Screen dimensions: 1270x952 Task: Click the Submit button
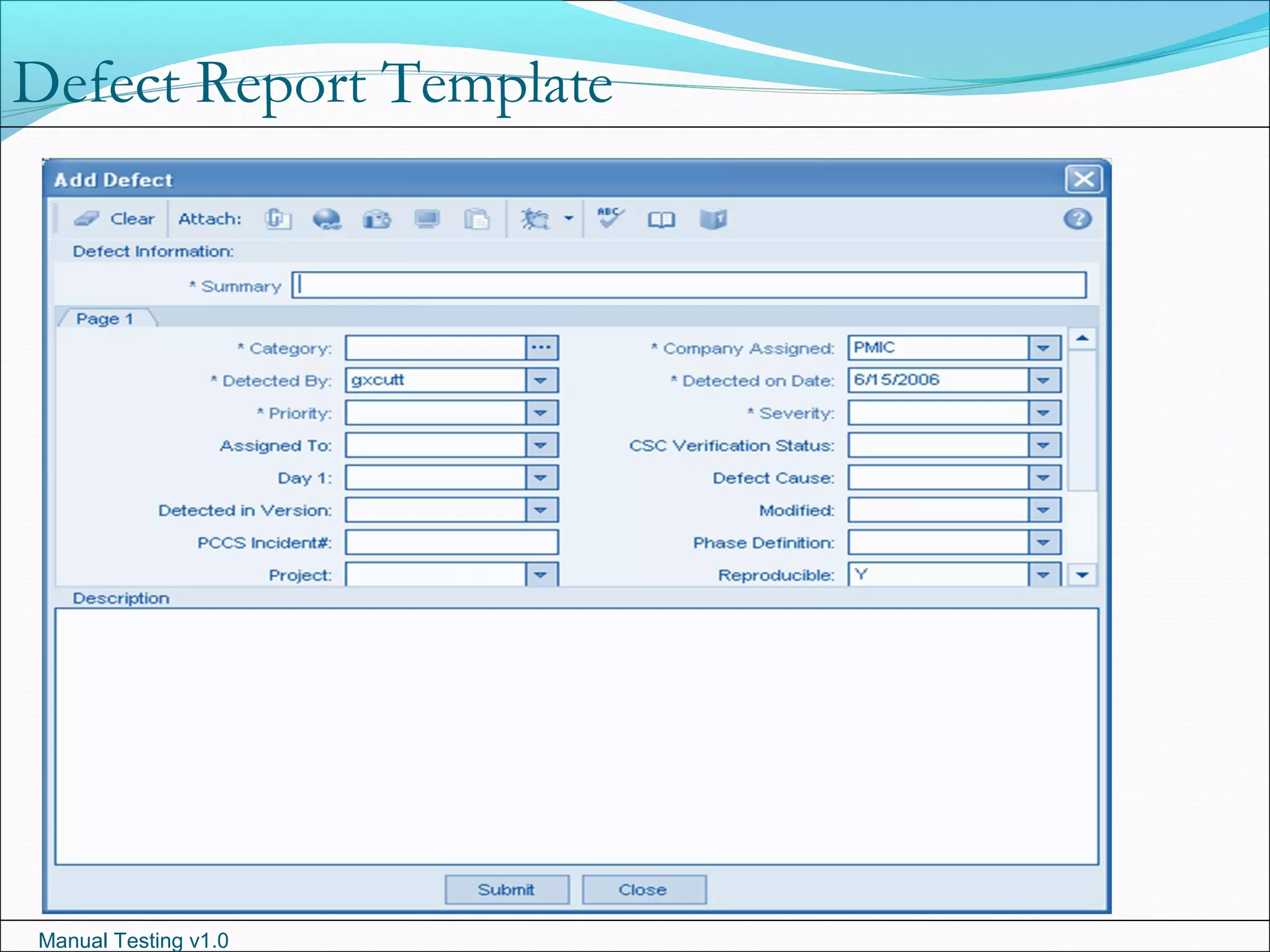tap(507, 889)
